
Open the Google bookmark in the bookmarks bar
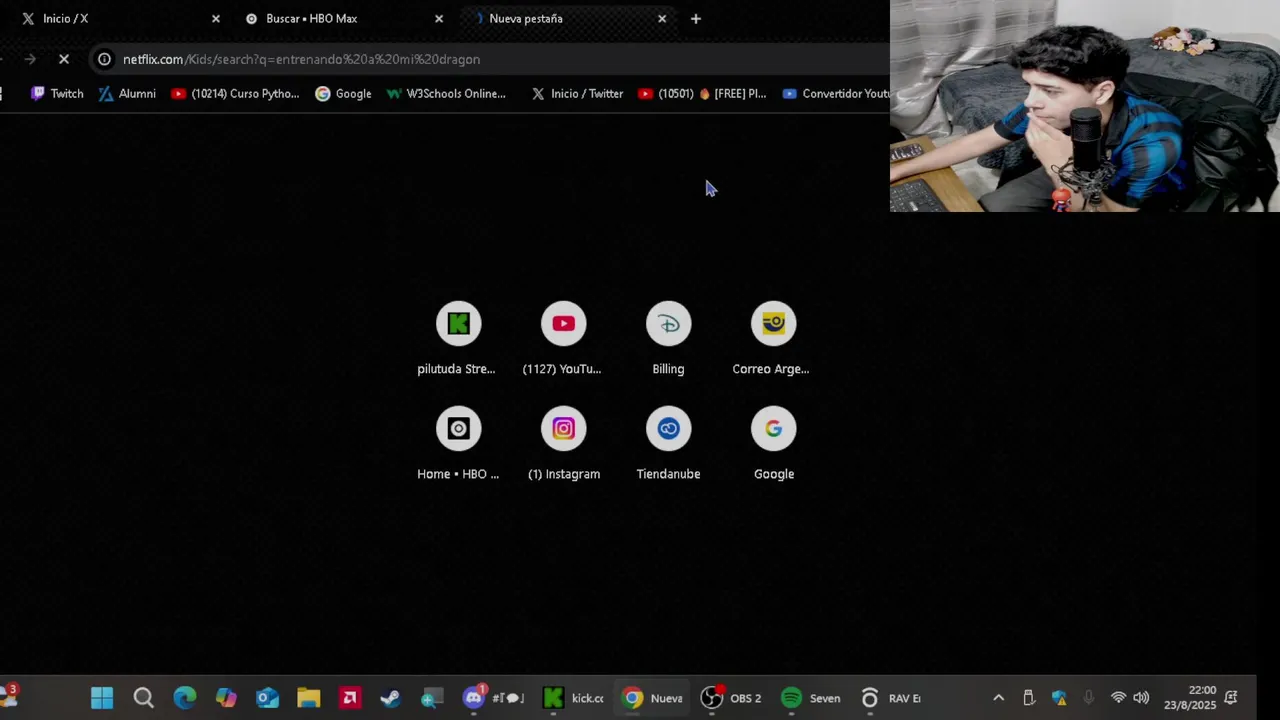[343, 93]
